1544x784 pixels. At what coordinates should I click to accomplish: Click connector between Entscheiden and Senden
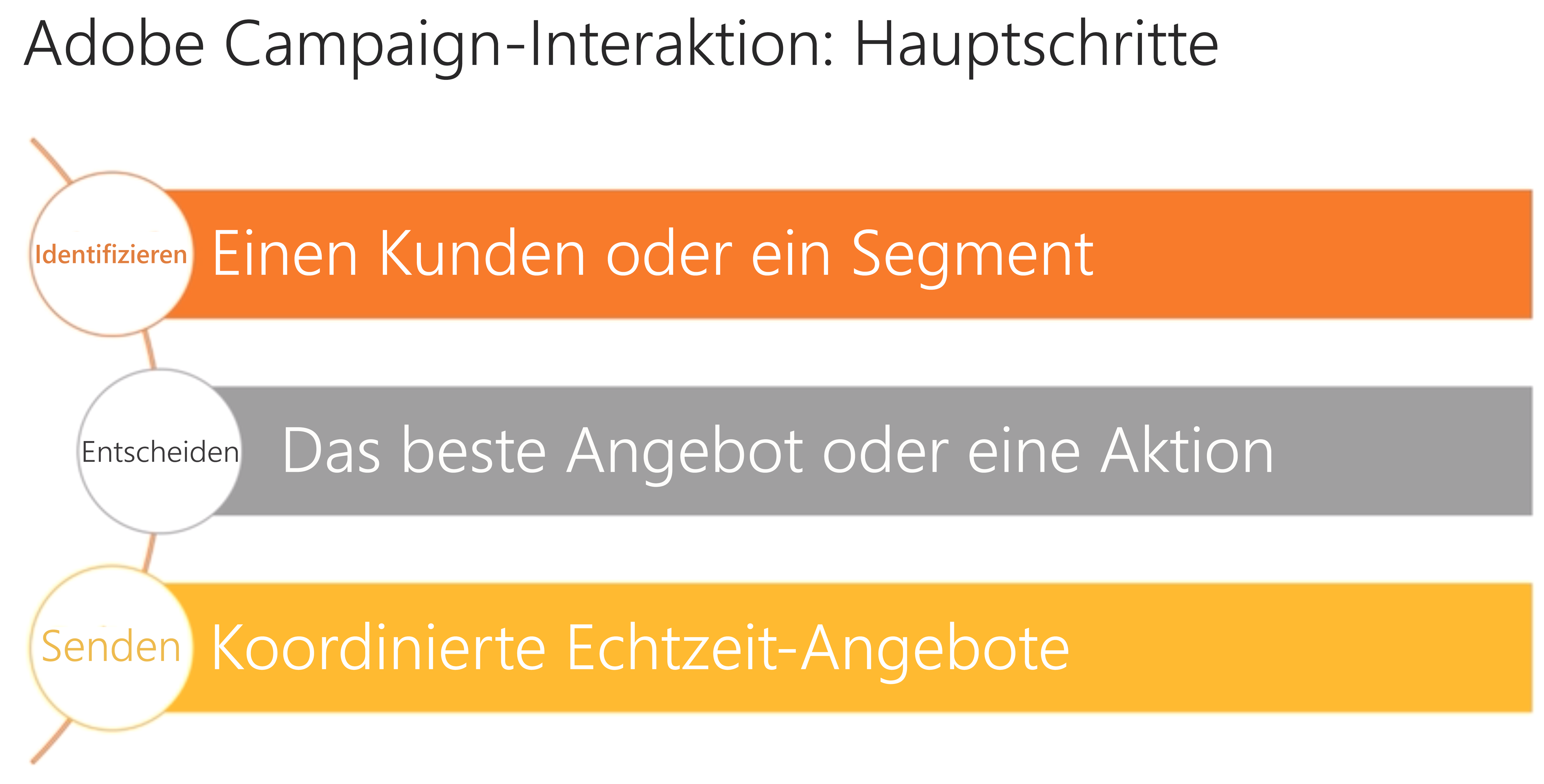[150, 551]
